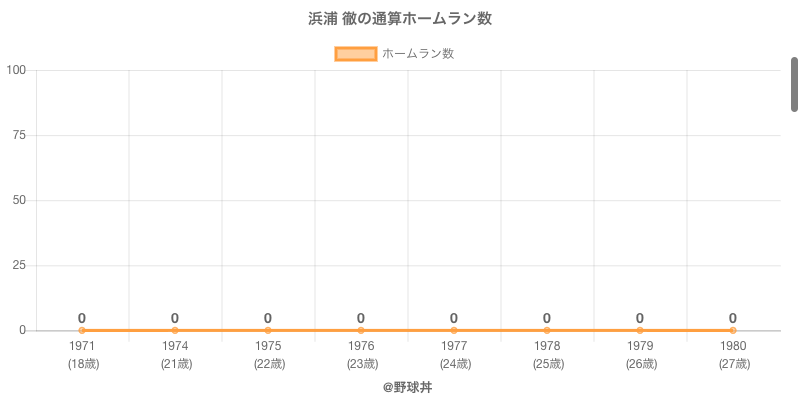Click the 1980 data point marker

click(x=733, y=330)
